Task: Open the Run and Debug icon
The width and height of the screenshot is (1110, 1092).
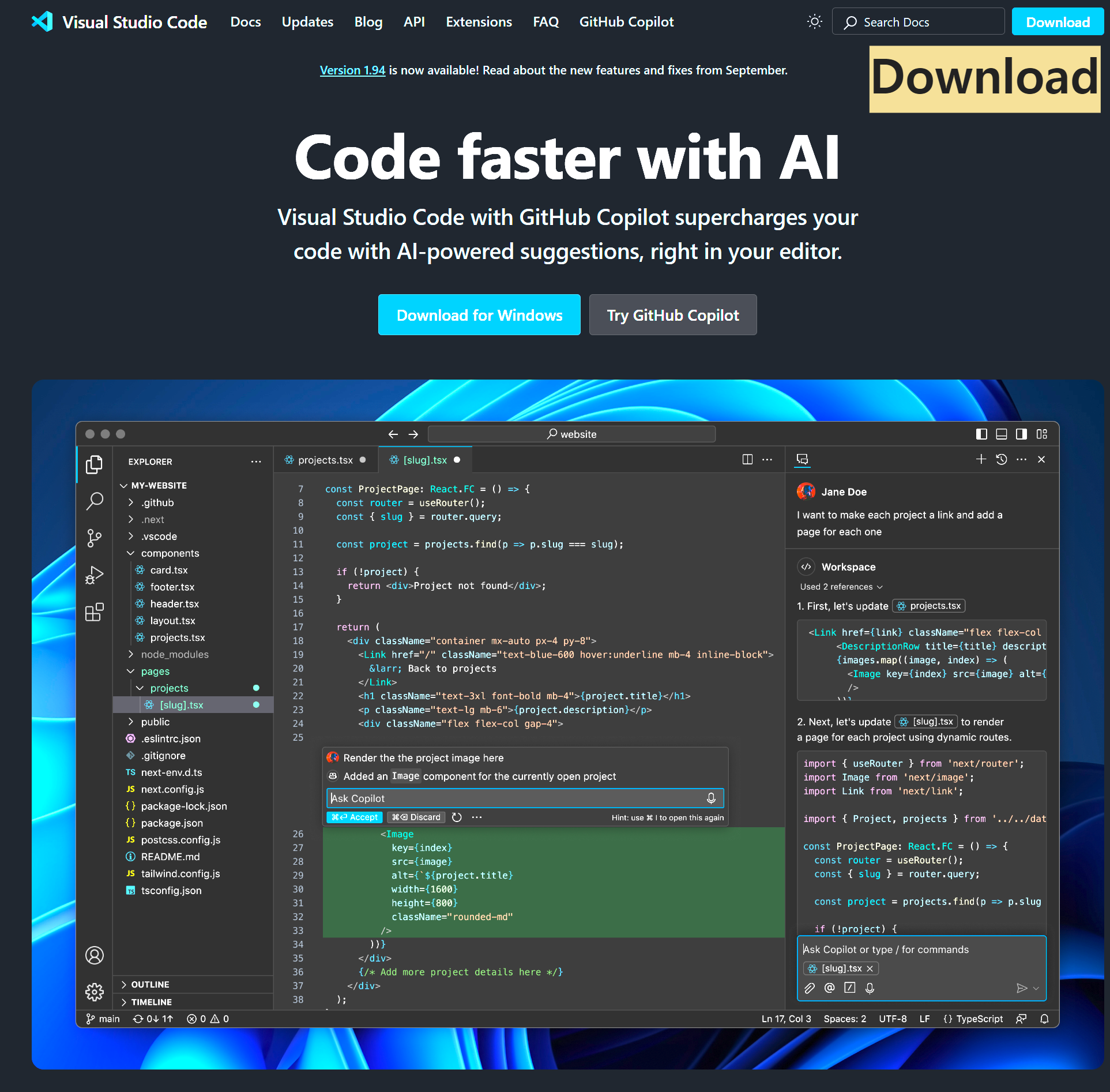Action: (x=94, y=575)
